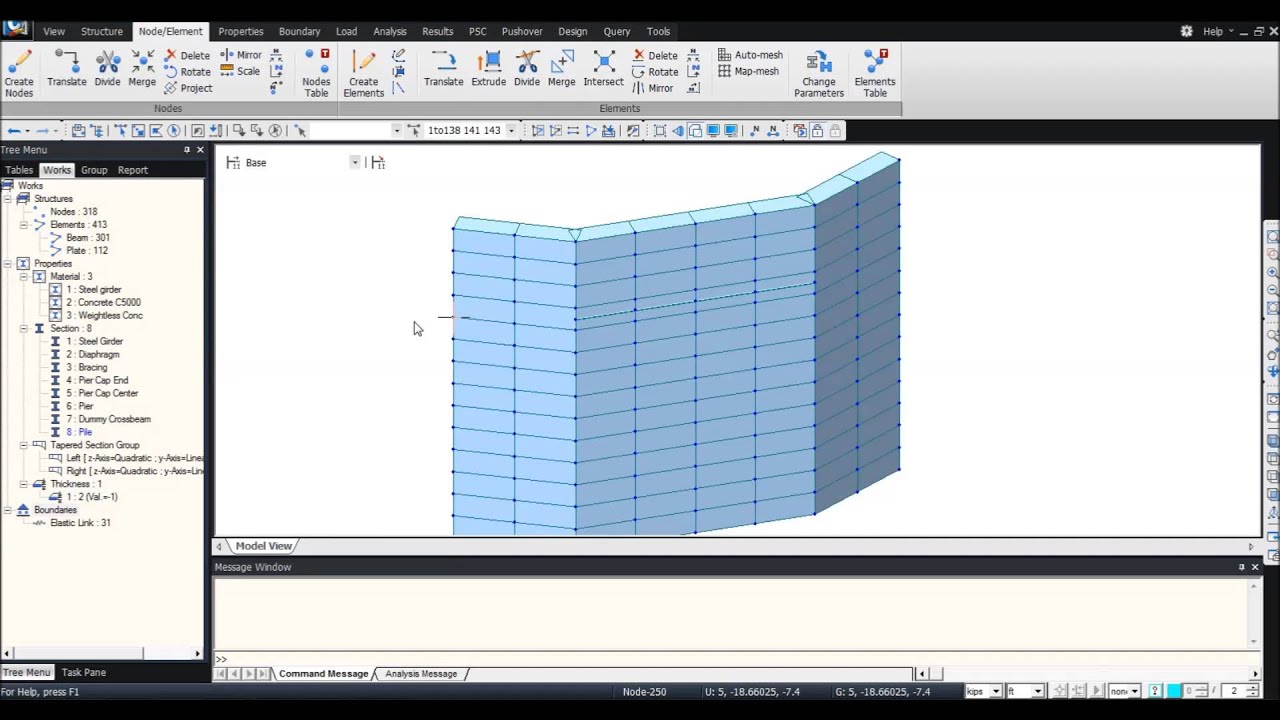
Task: Click the Project nodes tool
Action: pos(188,88)
